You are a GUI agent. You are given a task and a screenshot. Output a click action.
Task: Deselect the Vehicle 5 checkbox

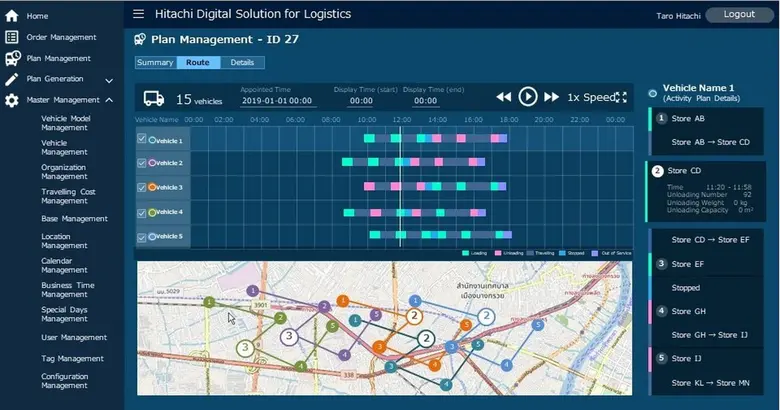click(141, 236)
